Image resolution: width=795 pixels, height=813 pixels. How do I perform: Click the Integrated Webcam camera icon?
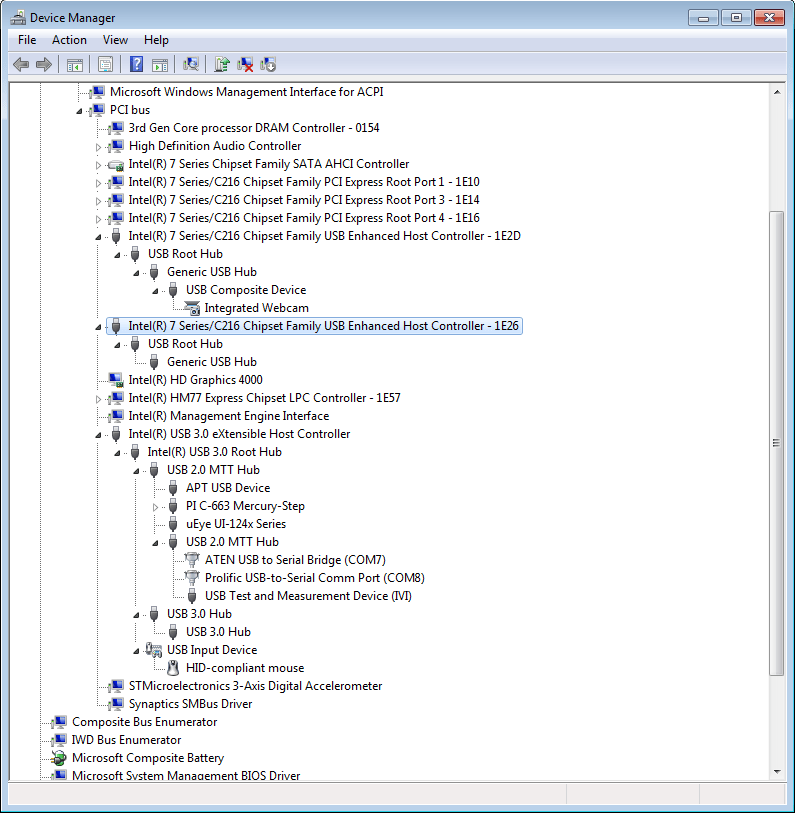coord(192,308)
